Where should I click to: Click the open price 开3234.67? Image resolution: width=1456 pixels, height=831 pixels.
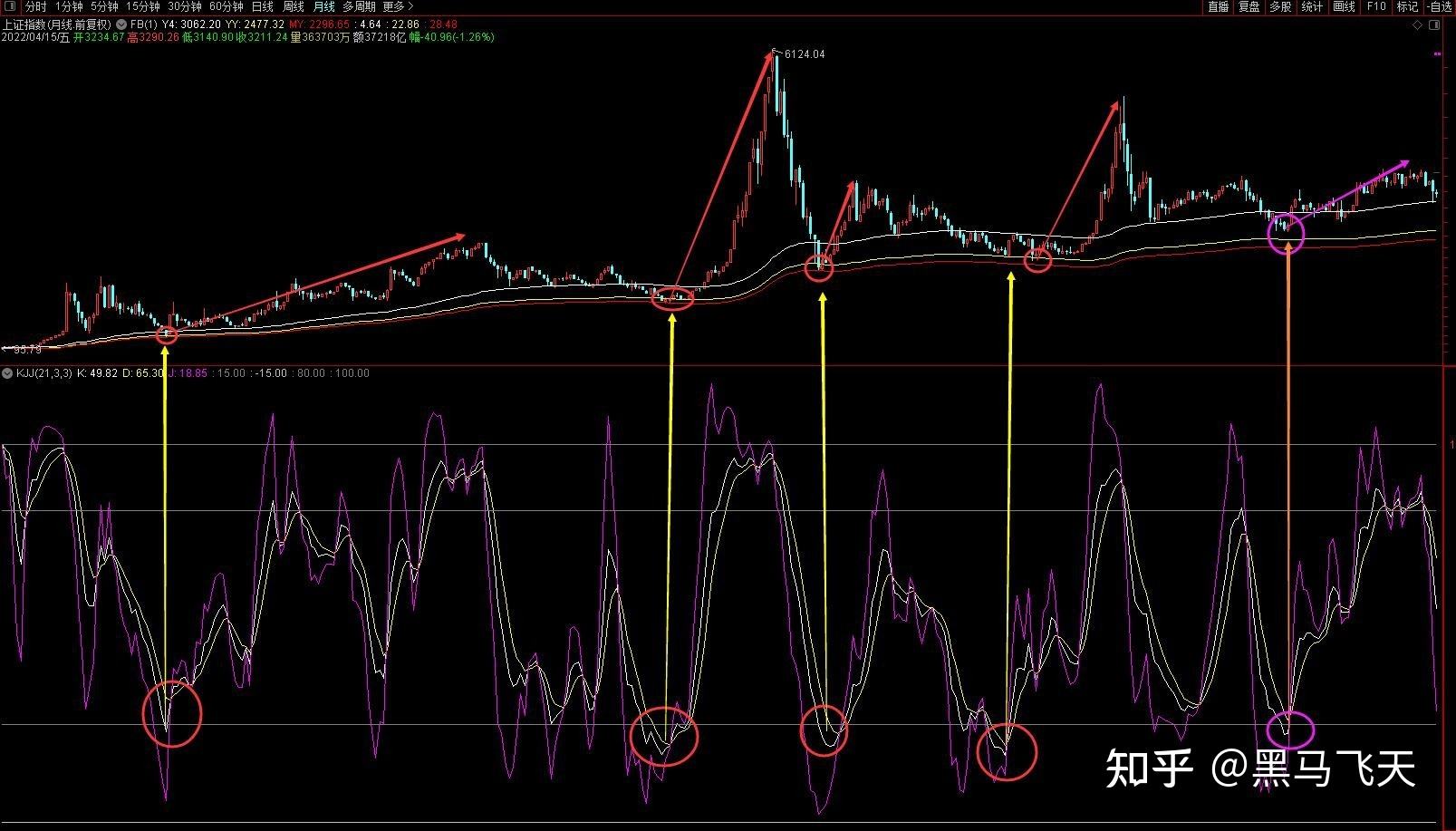click(99, 38)
